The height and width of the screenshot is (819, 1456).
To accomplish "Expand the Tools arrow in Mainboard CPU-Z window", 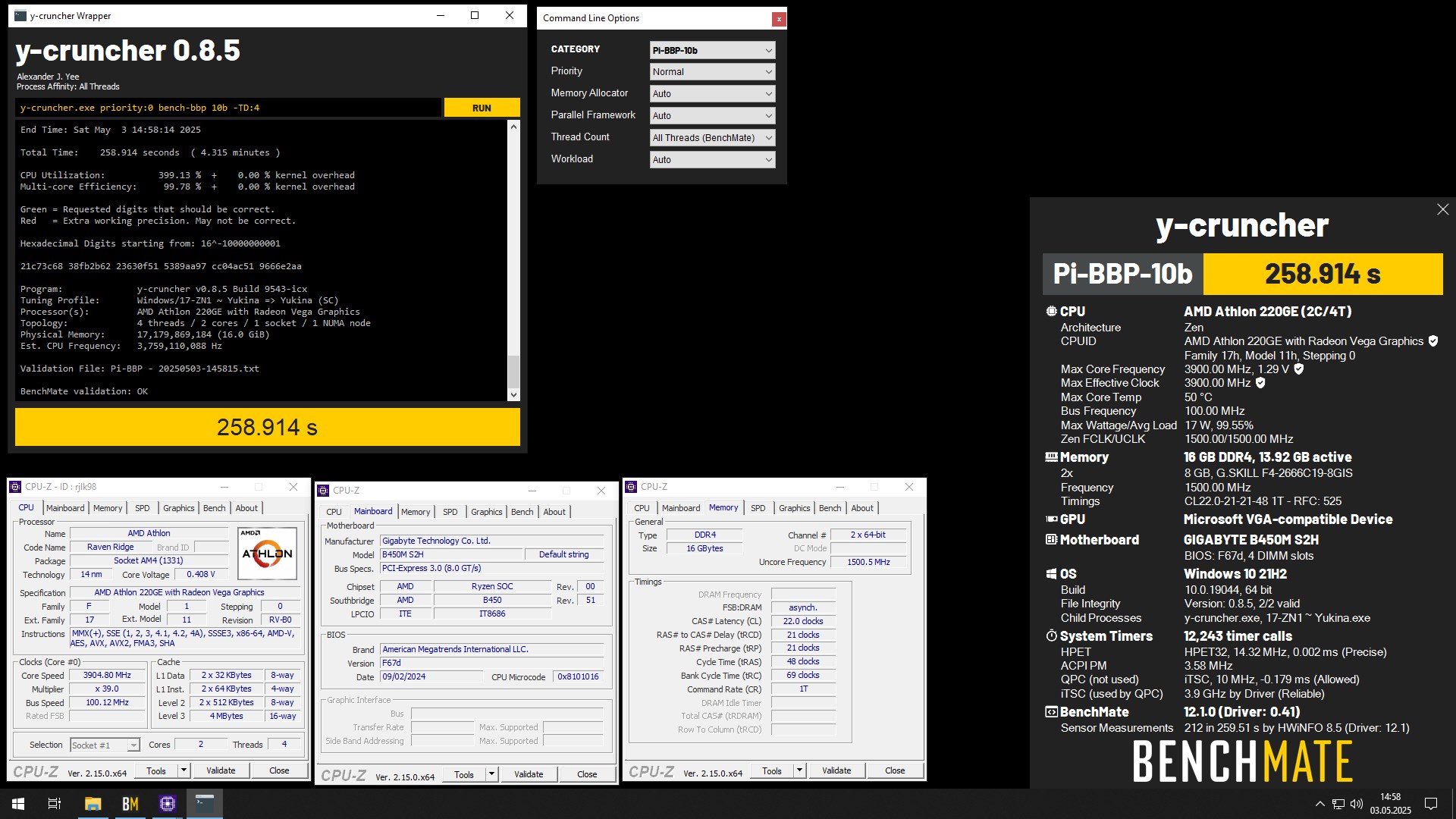I will [x=491, y=774].
